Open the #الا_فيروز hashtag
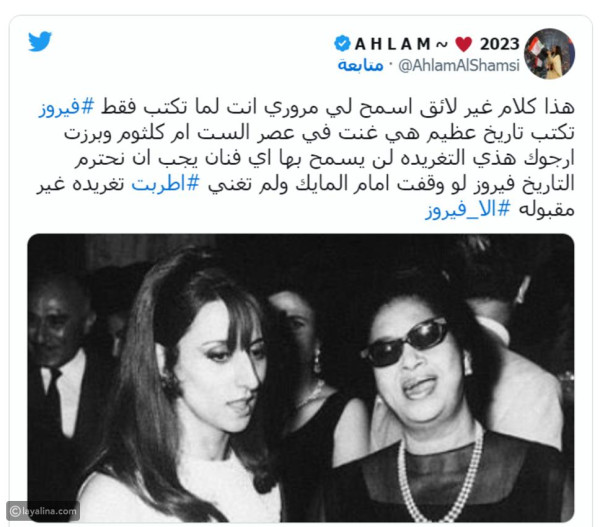 click(468, 210)
